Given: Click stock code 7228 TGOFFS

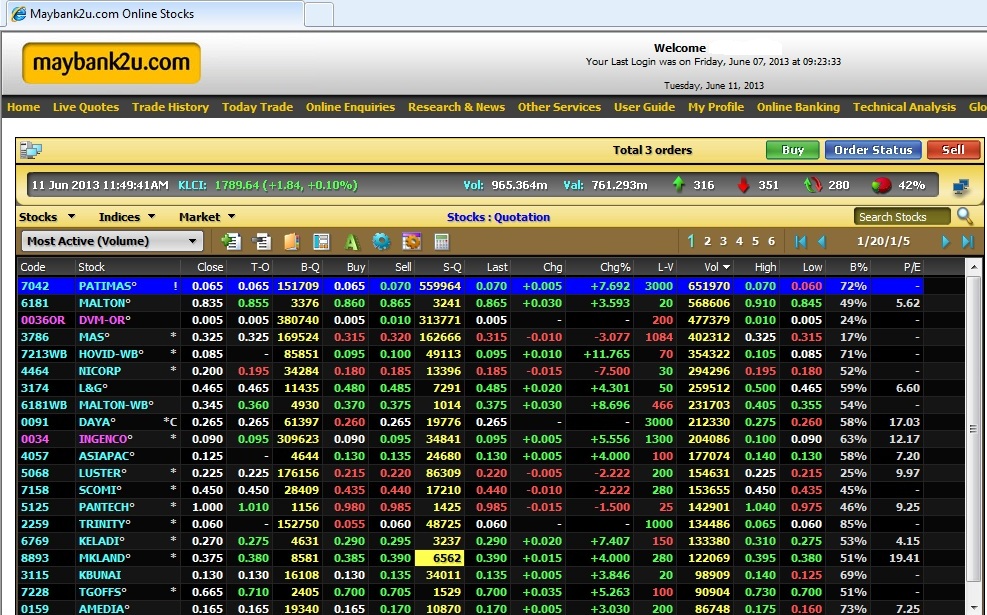Looking at the screenshot, I should point(35,592).
